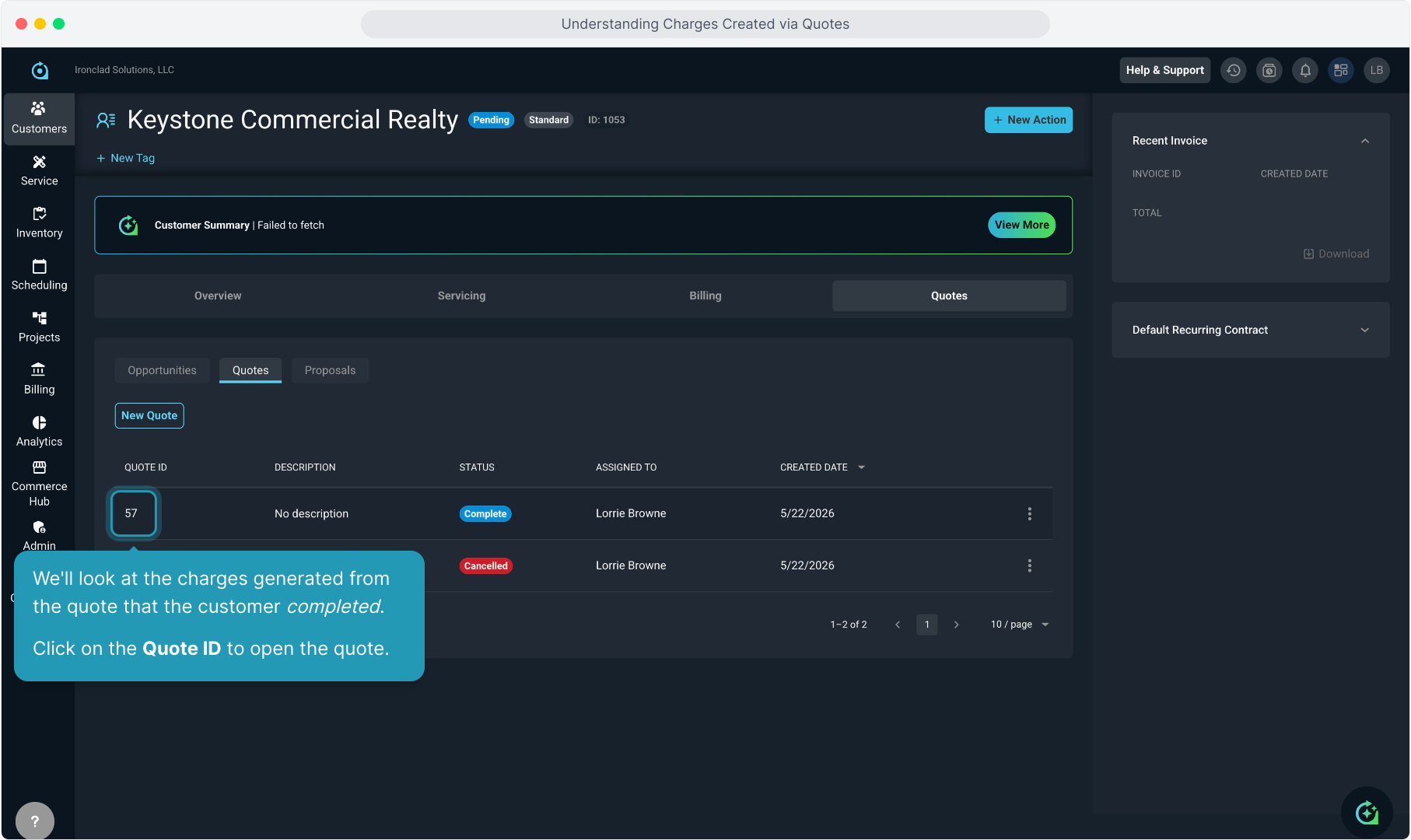Click the Complete status badge
This screenshot has height=840, width=1411.
[485, 514]
